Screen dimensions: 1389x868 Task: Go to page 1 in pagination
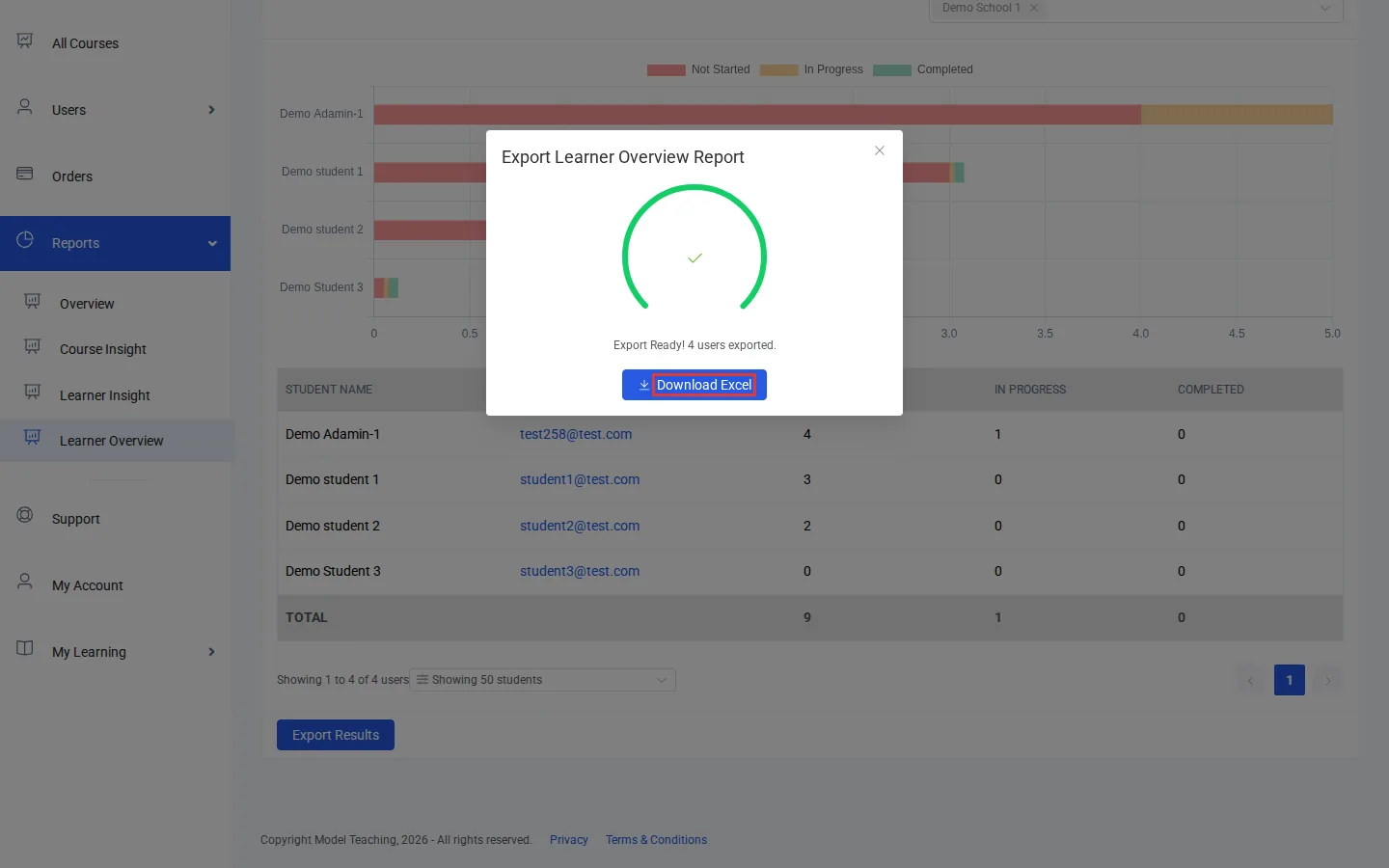tap(1290, 680)
